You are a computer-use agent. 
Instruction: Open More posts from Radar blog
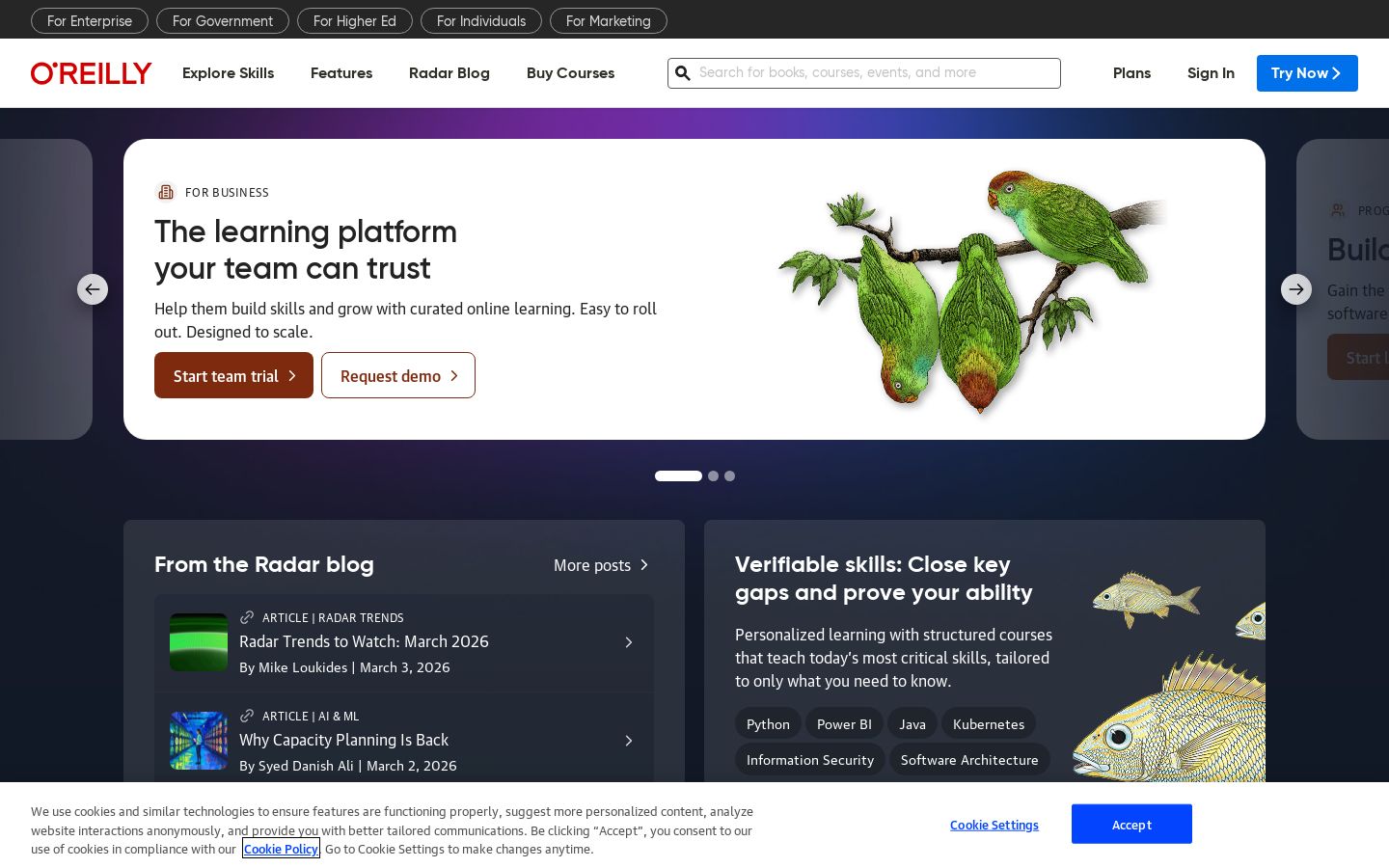pyautogui.click(x=602, y=565)
